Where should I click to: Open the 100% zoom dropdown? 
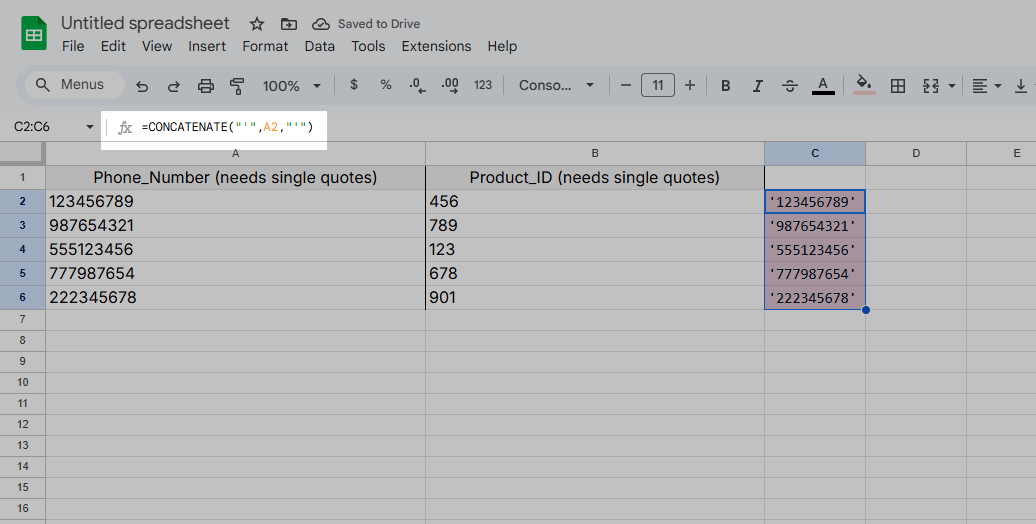(292, 86)
